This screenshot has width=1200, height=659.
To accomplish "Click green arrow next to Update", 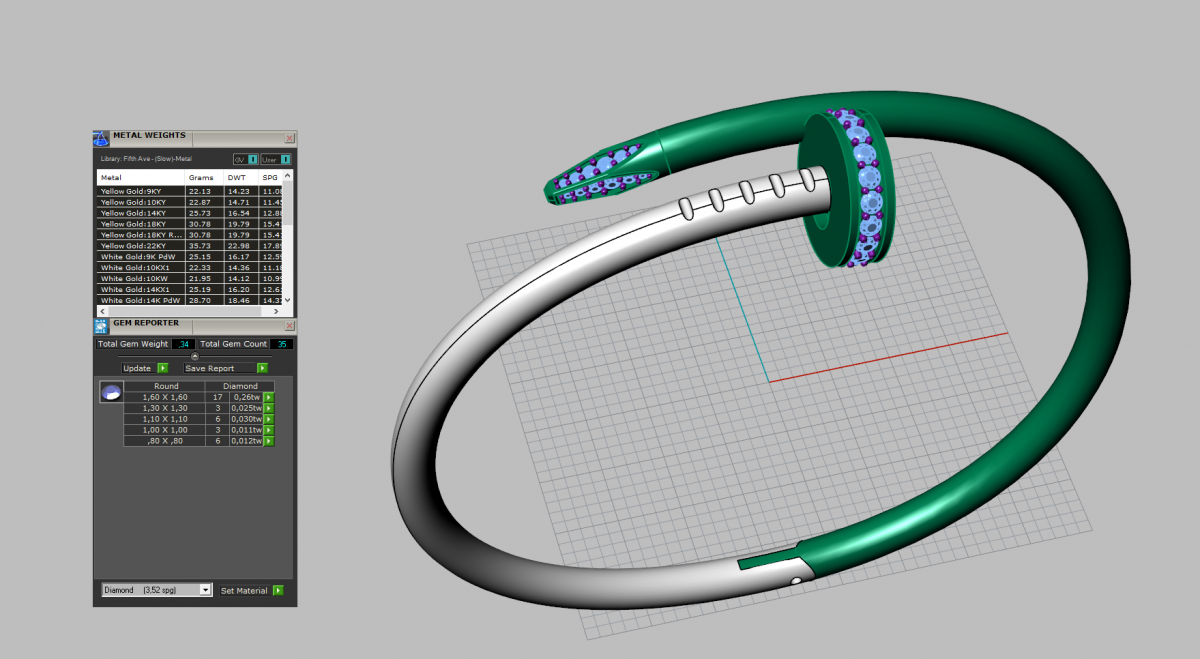I will click(x=162, y=368).
